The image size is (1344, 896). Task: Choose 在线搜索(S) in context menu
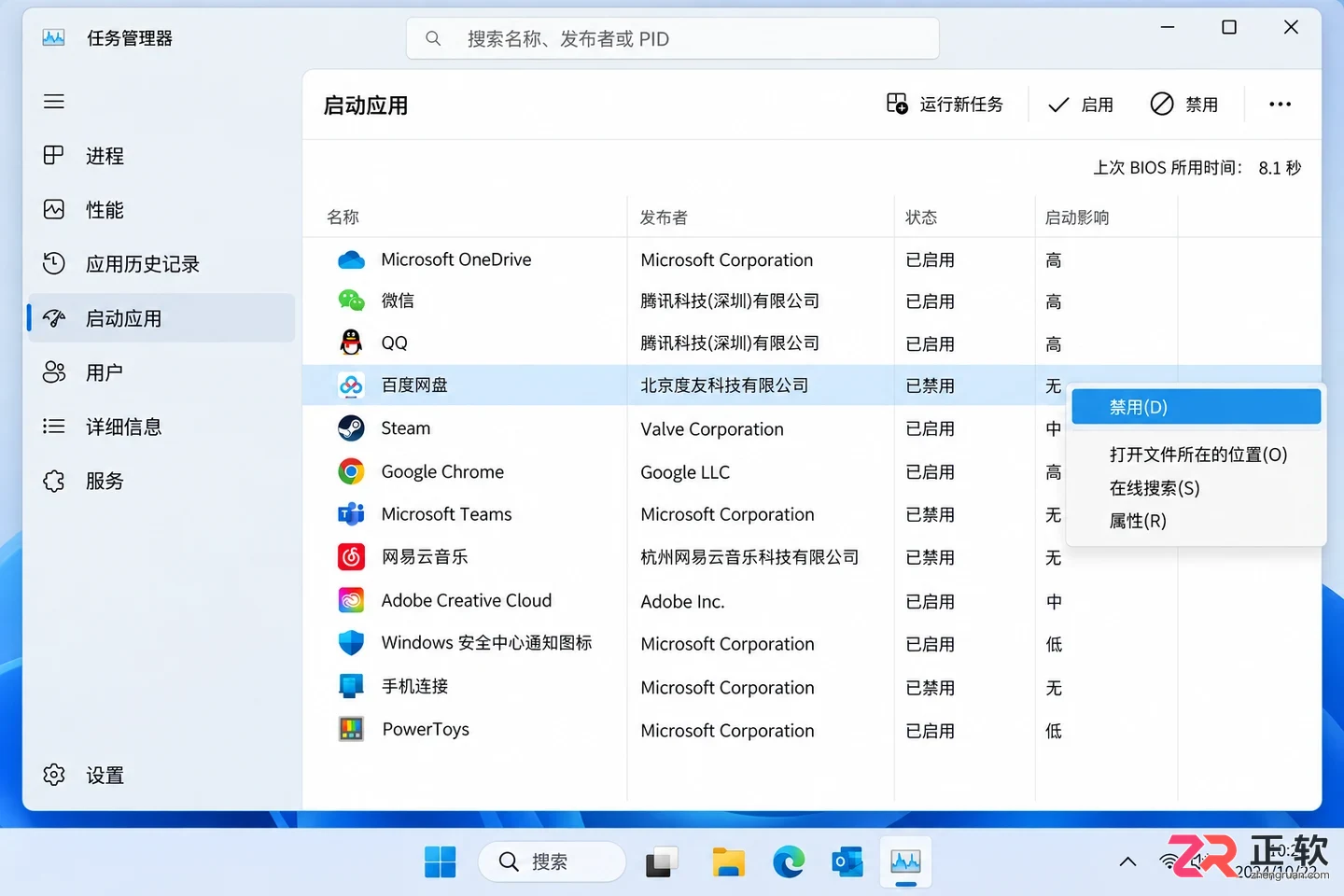pyautogui.click(x=1196, y=488)
